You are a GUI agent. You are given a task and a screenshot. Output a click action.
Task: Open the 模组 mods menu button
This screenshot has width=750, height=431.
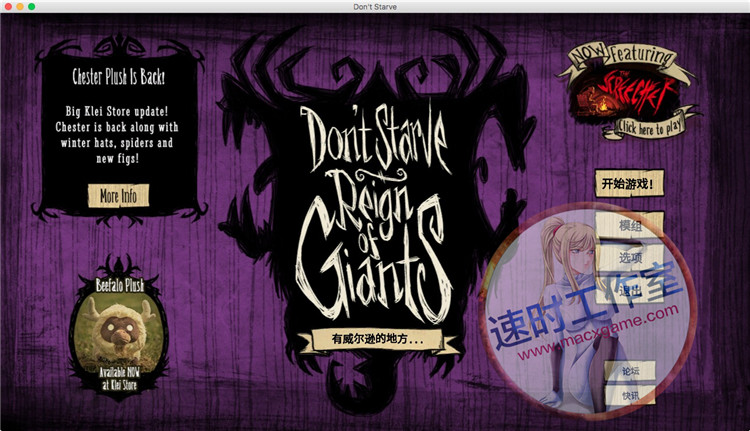[629, 225]
